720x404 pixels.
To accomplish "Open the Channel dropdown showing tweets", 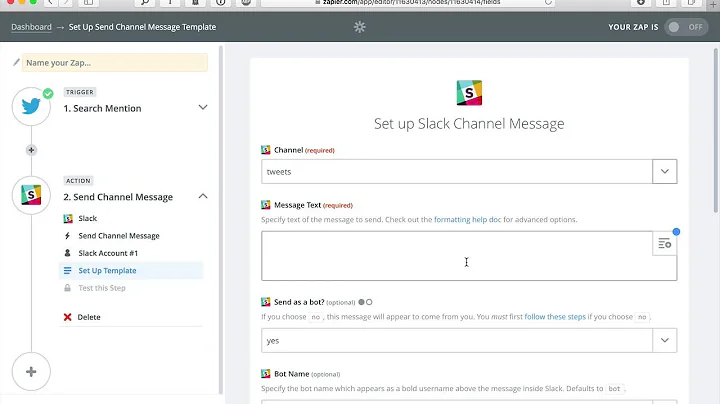I will point(664,171).
